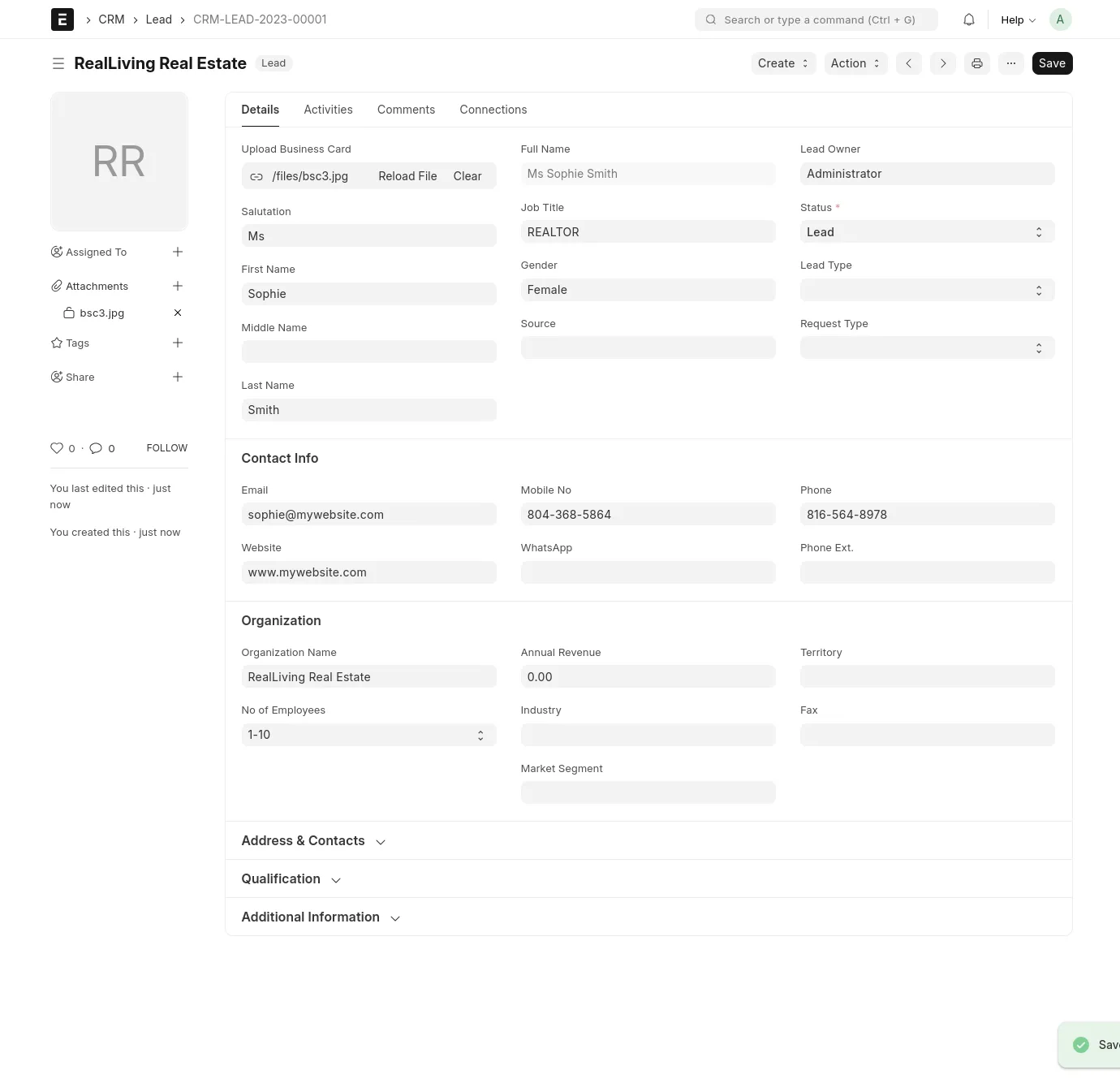Click the link icon in business card field
1120x1079 pixels.
click(x=256, y=176)
